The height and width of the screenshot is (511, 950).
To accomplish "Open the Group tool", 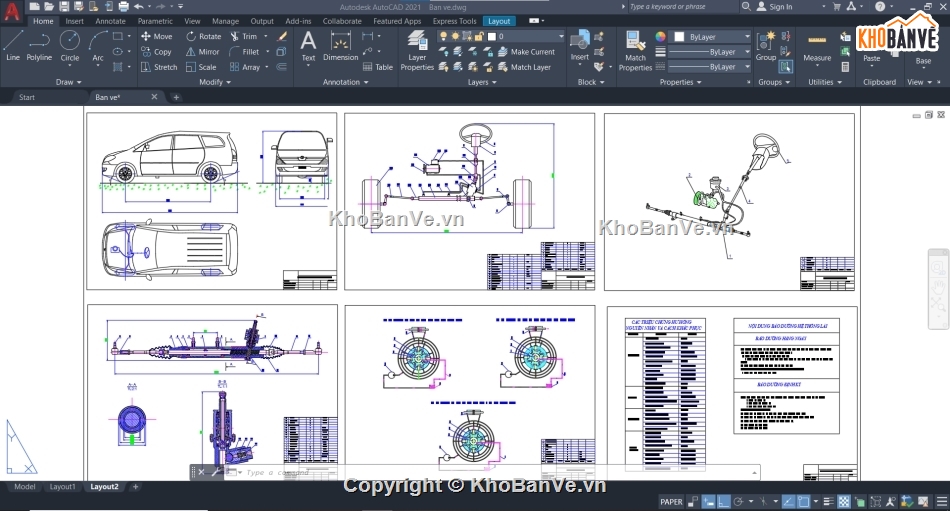I will 766,46.
